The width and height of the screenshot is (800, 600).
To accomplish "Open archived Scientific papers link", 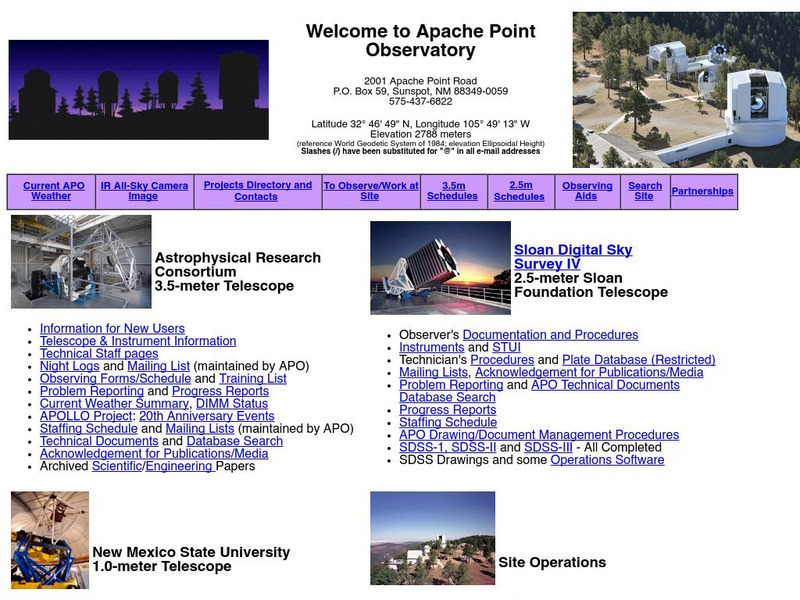I will [117, 466].
